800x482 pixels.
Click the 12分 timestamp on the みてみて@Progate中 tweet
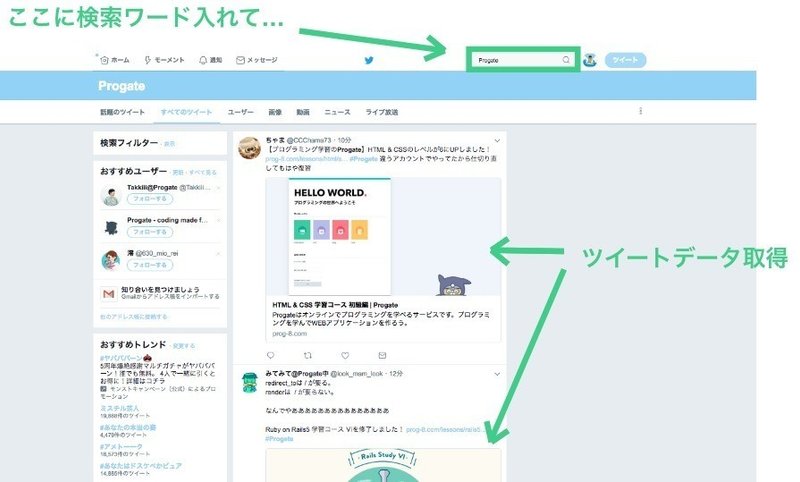[x=396, y=374]
